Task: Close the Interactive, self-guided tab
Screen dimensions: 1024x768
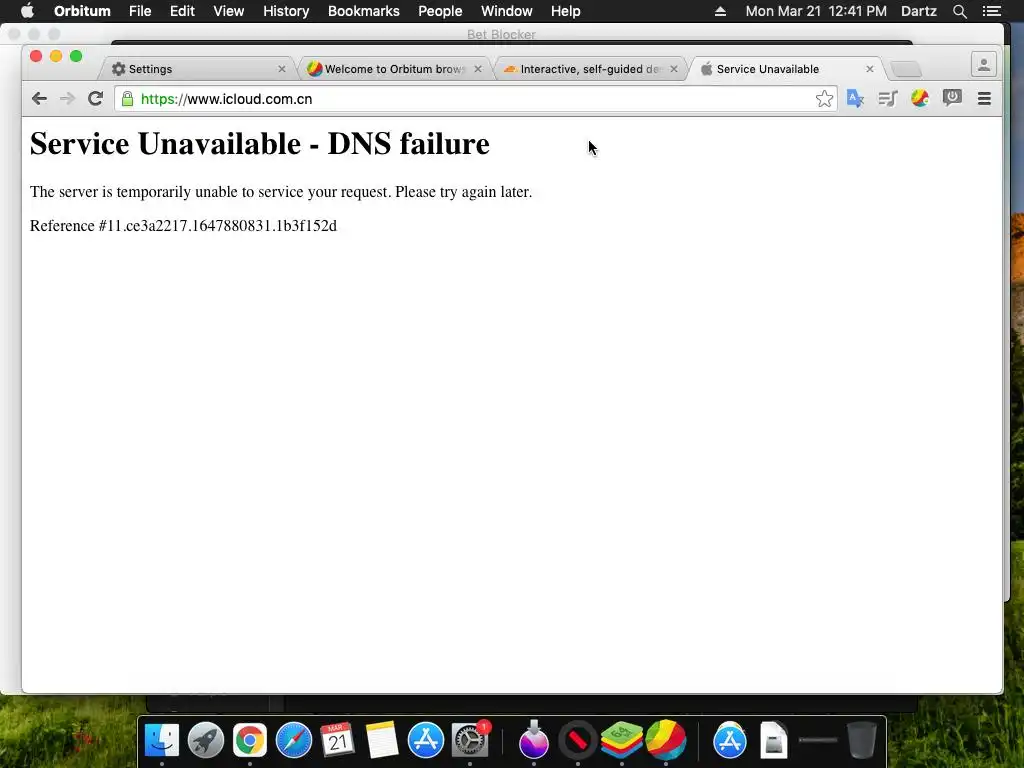Action: [673, 69]
